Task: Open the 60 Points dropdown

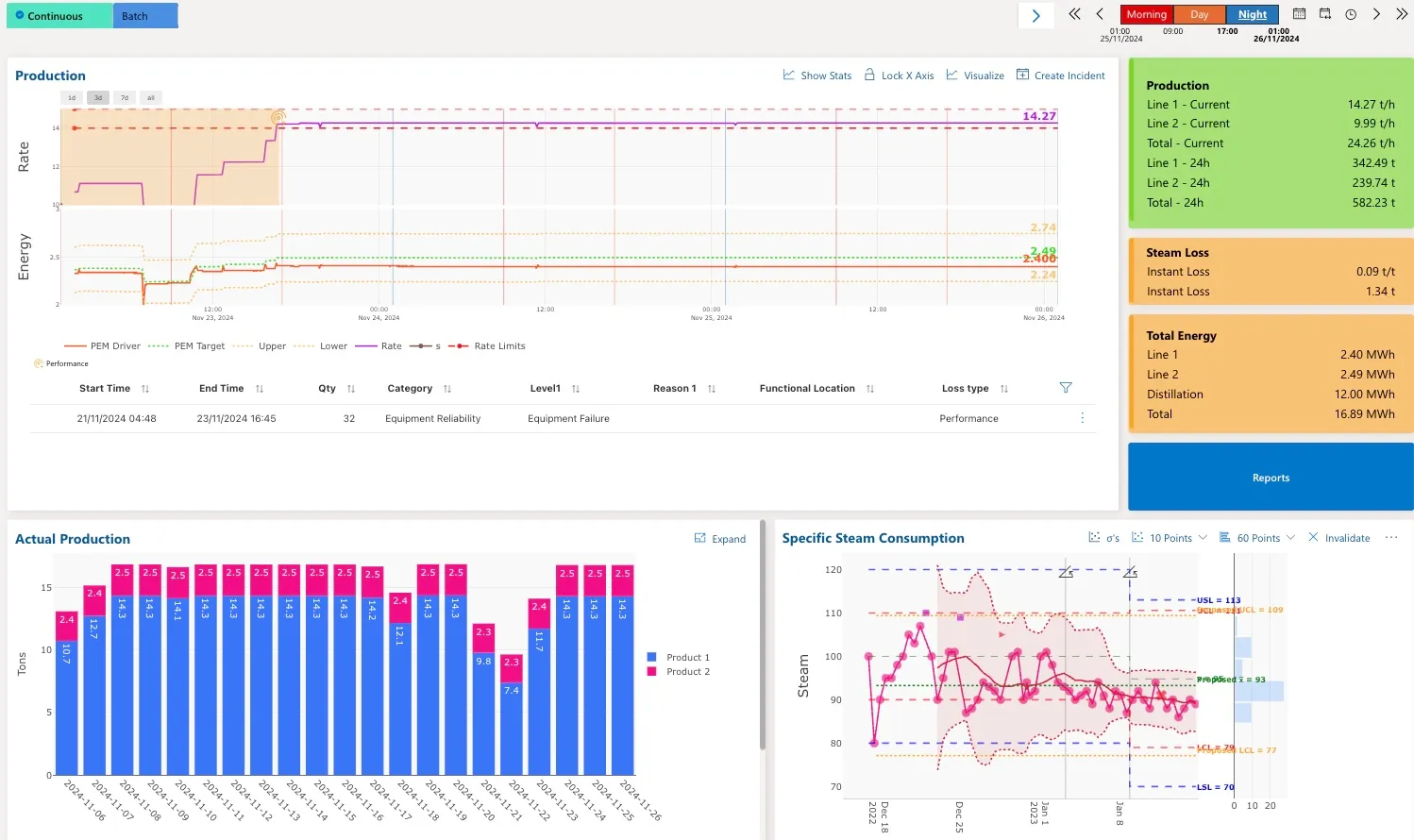Action: [x=1257, y=538]
